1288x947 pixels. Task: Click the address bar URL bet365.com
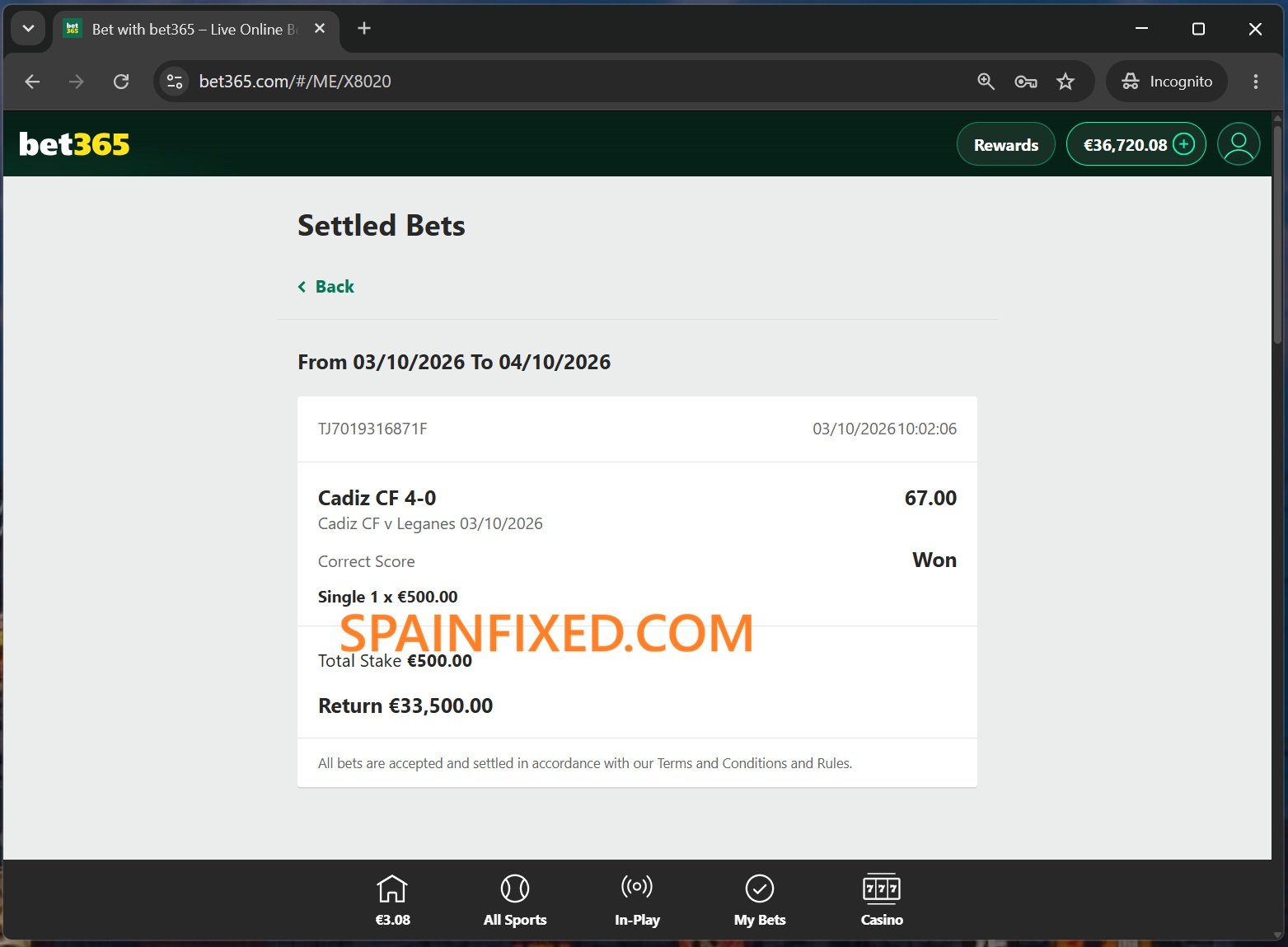point(295,82)
